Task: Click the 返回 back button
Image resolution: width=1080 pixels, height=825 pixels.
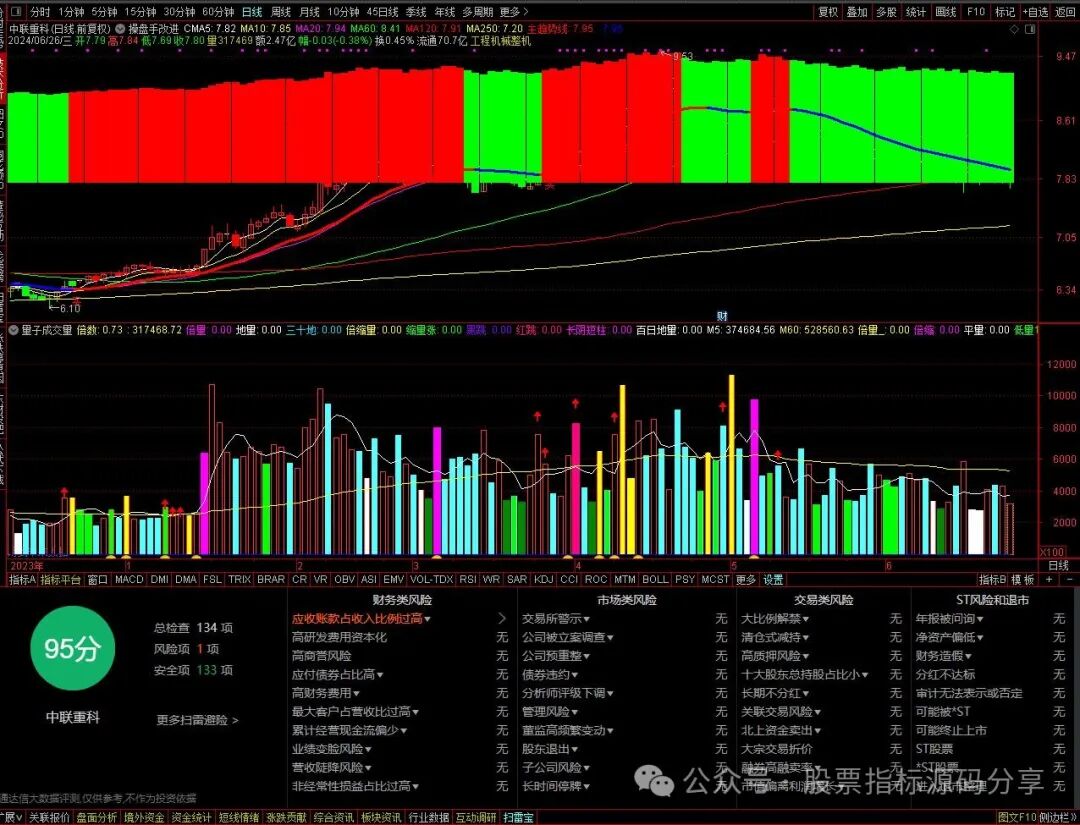Action: (1065, 12)
